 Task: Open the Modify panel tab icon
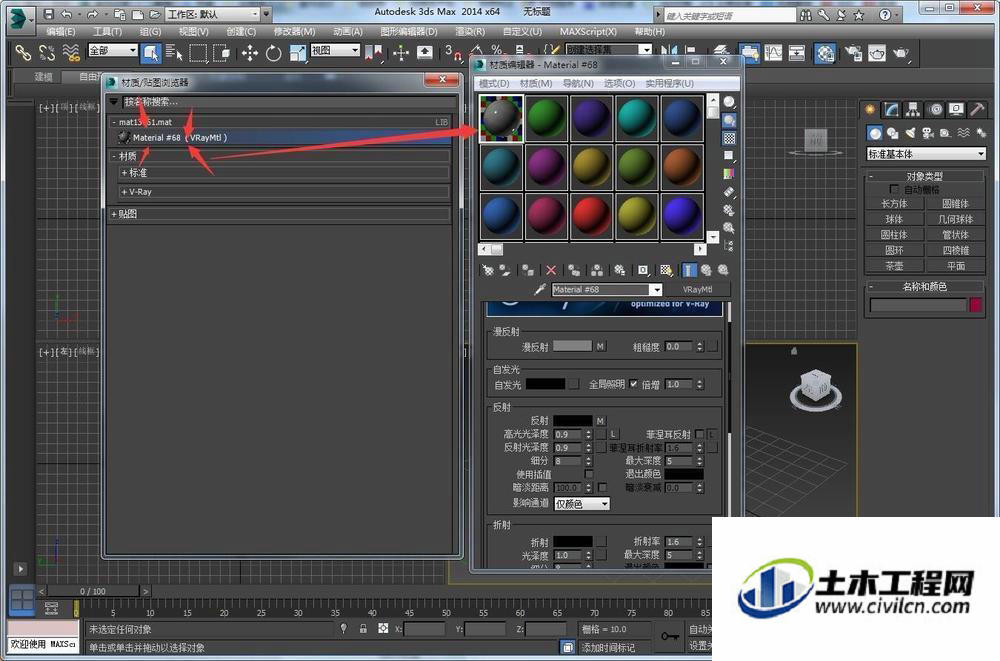(892, 110)
